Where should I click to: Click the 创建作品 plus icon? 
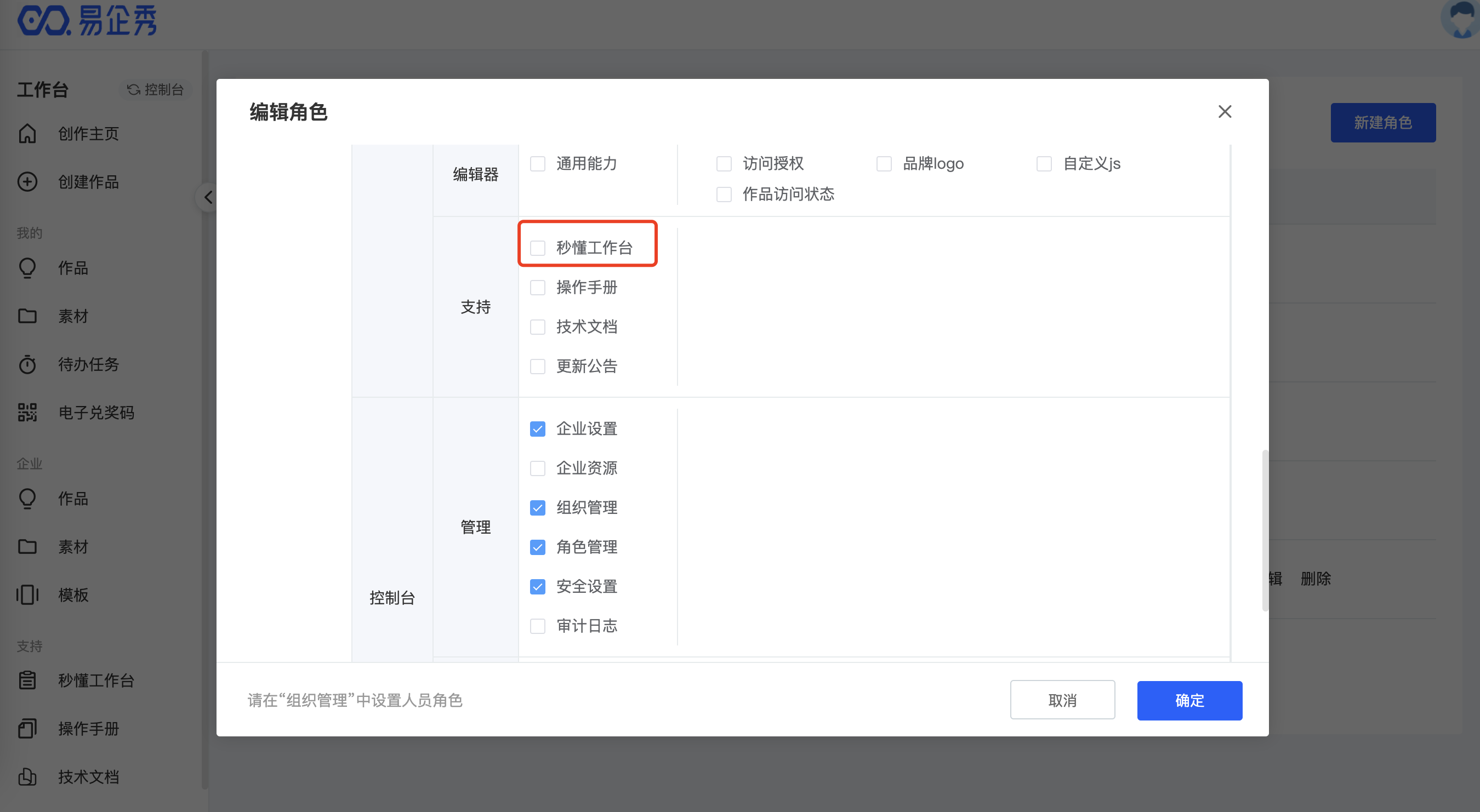pyautogui.click(x=27, y=181)
